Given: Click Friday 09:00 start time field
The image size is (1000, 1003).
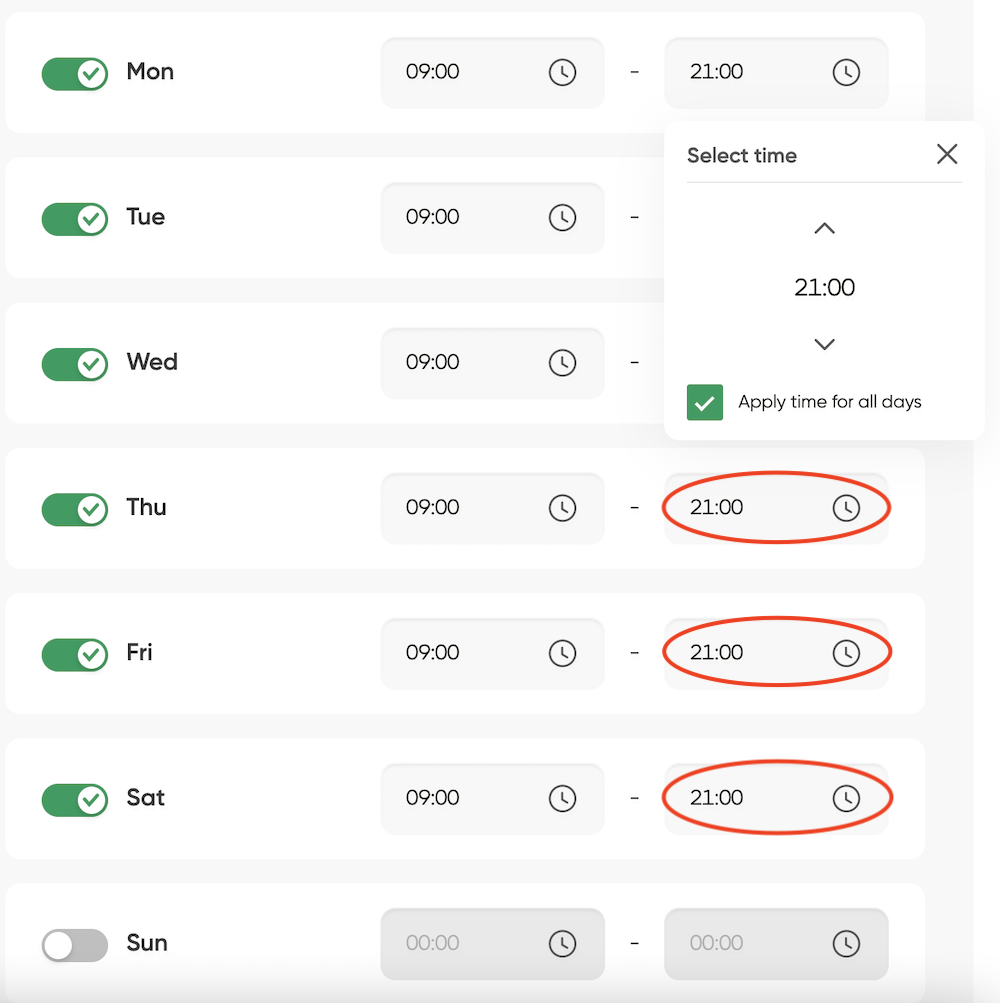Looking at the screenshot, I should (x=493, y=653).
